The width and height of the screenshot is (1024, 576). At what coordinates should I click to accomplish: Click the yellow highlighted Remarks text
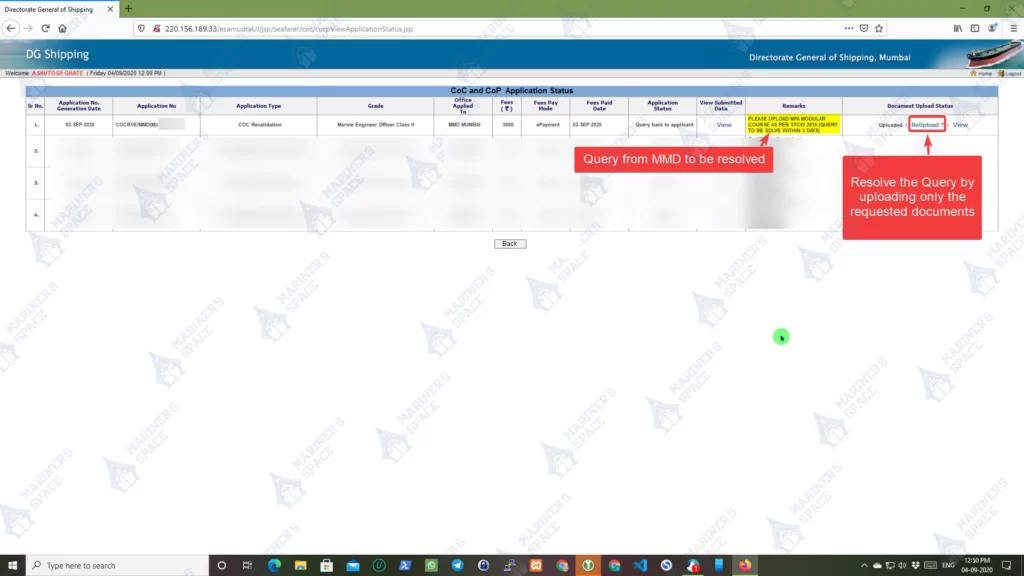point(793,125)
